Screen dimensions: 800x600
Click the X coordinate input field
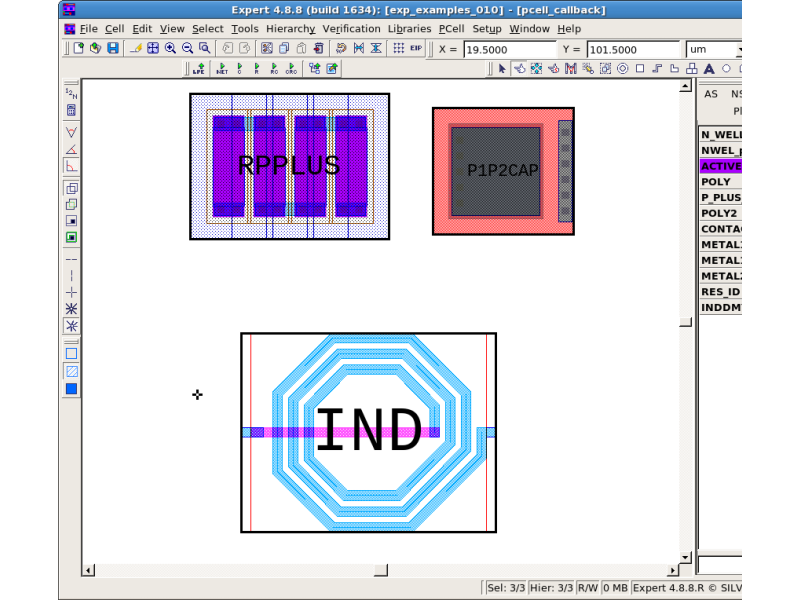(510, 49)
